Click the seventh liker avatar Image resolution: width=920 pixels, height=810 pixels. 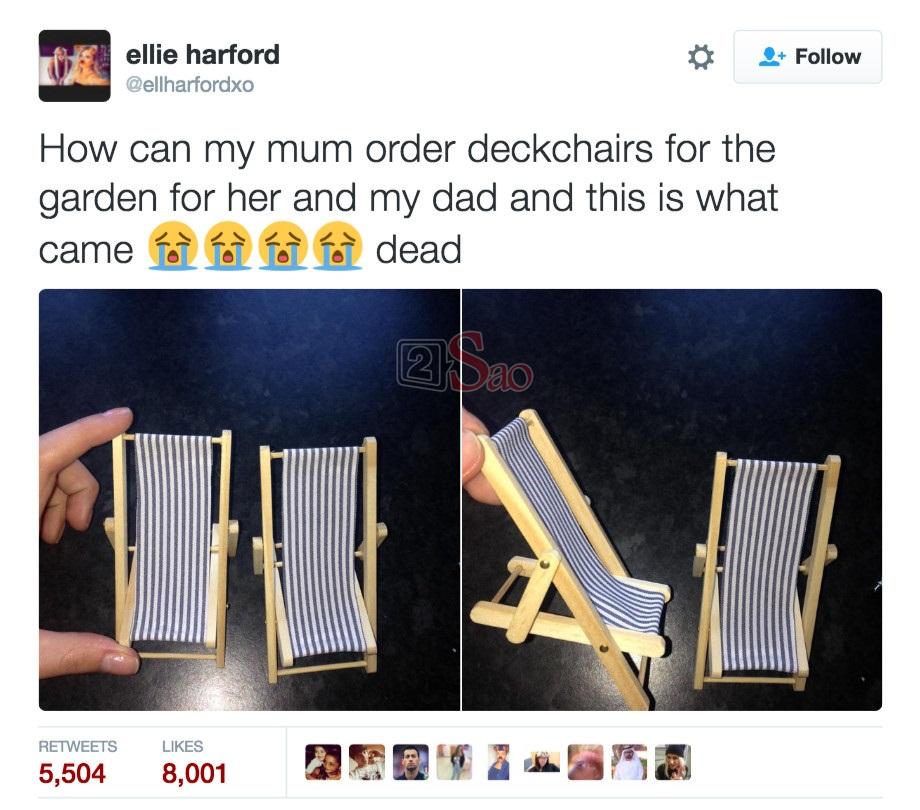(586, 762)
